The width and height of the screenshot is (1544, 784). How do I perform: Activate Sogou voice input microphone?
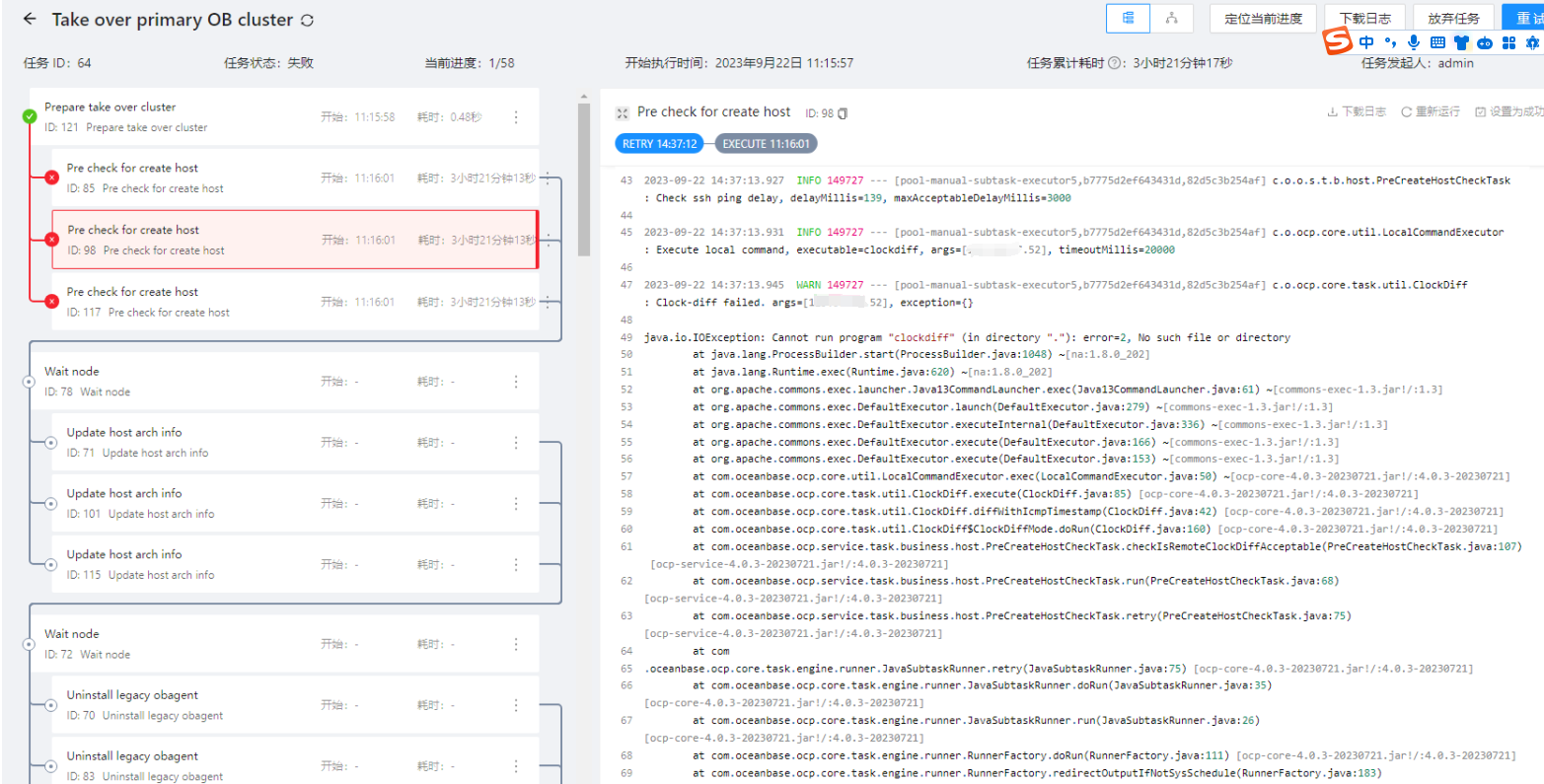[x=1414, y=42]
